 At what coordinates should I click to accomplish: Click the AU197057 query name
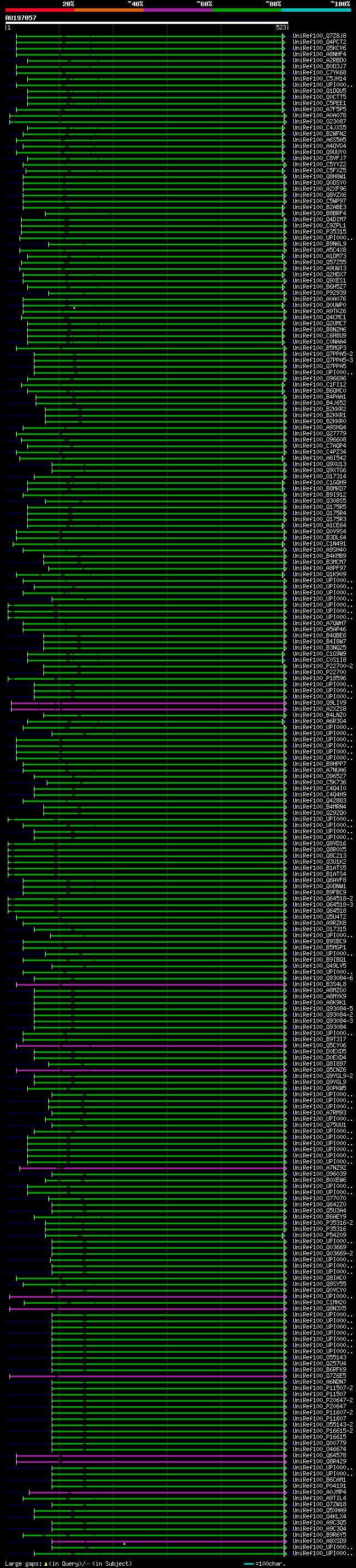21,18
